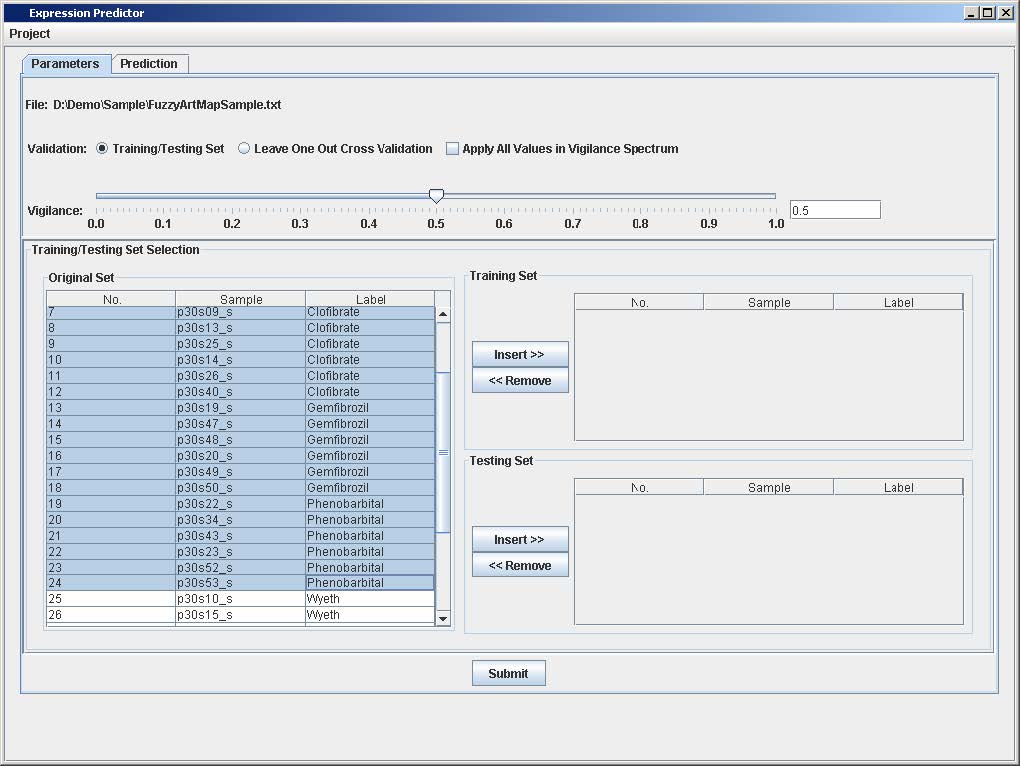
Task: Switch to the Prediction tab
Action: point(149,64)
